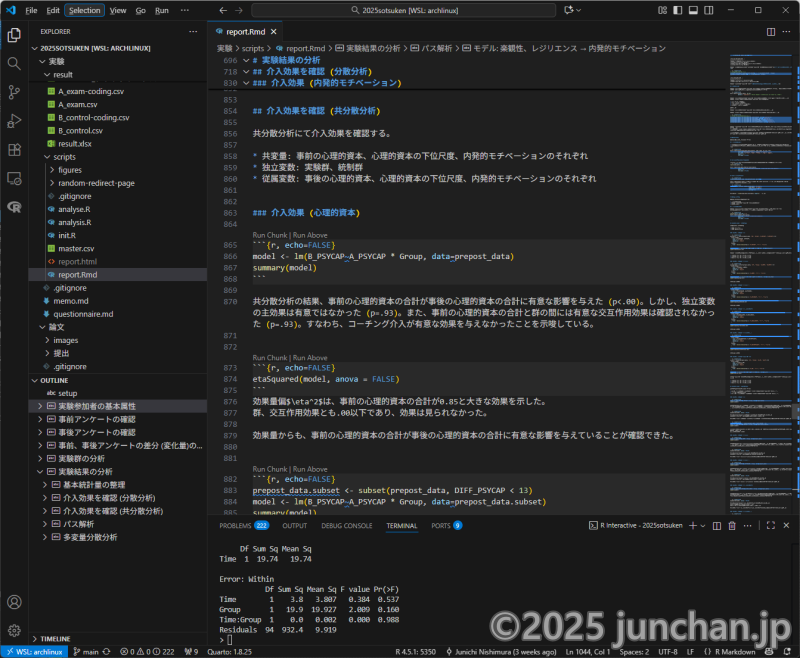Open the R extension sidebar panel
Image resolution: width=800 pixels, height=658 pixels.
click(x=14, y=207)
